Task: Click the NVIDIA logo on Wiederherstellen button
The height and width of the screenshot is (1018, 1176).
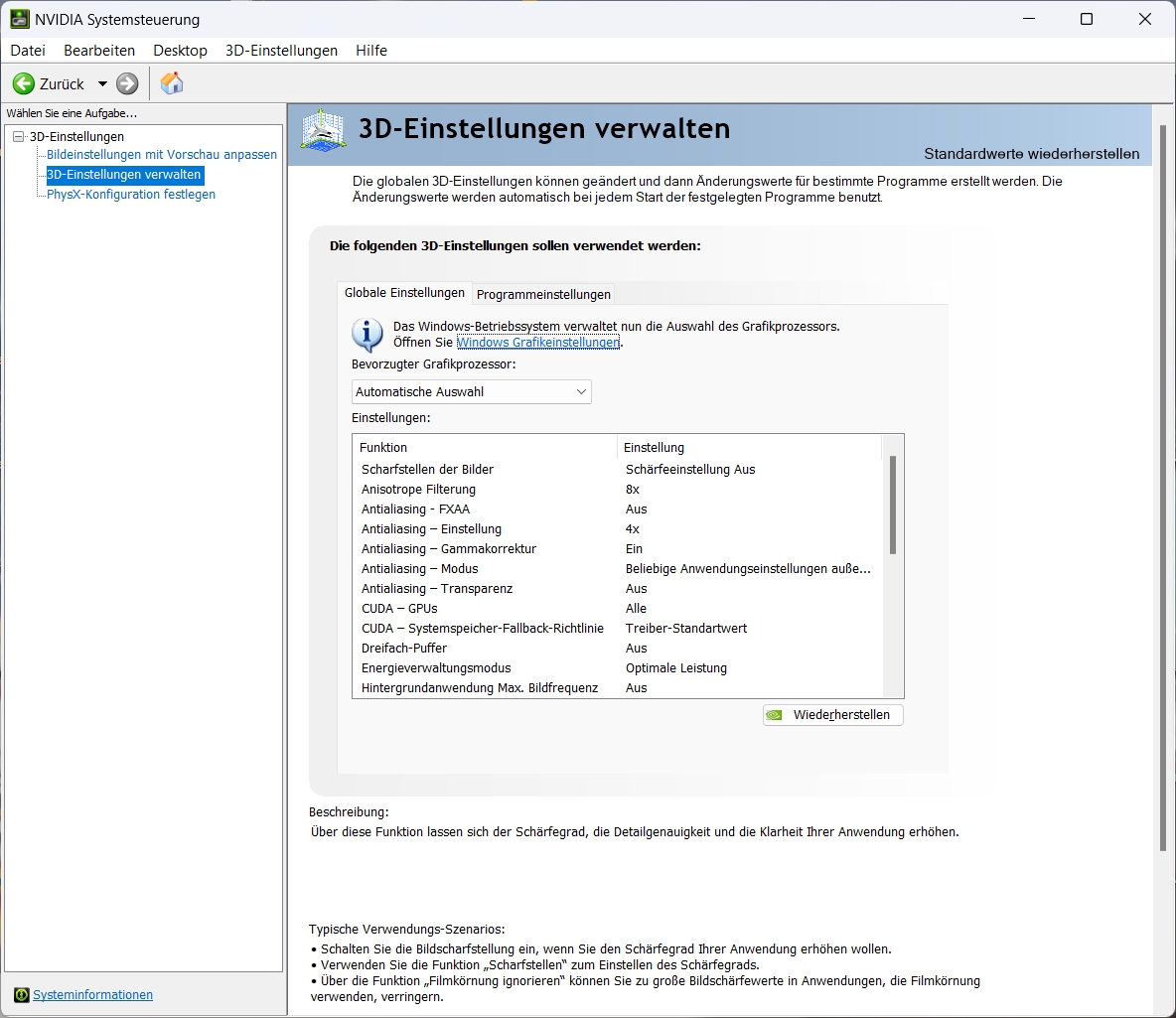Action: point(775,715)
